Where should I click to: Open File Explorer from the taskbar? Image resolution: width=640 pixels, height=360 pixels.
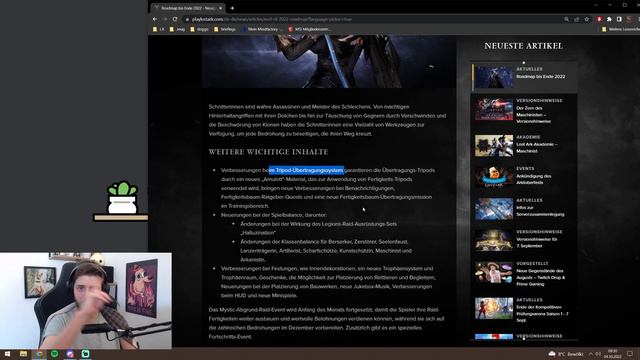tap(23, 354)
